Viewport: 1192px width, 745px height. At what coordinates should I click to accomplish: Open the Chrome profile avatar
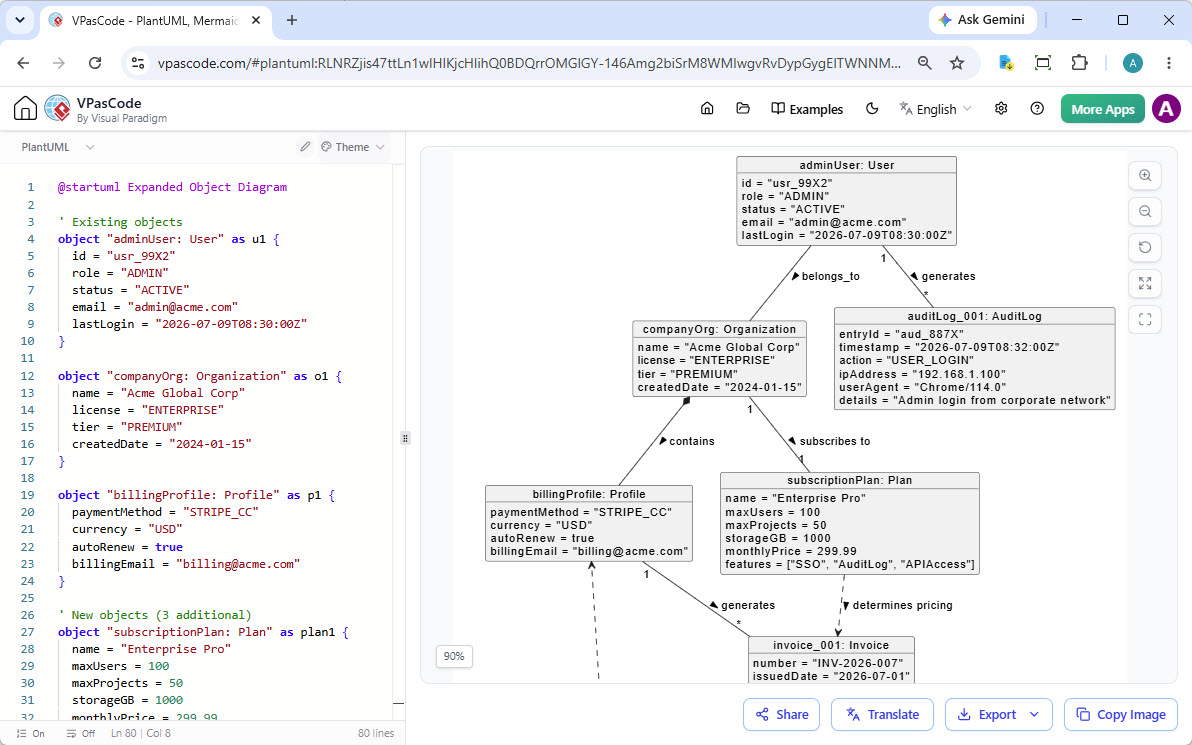tap(1133, 63)
